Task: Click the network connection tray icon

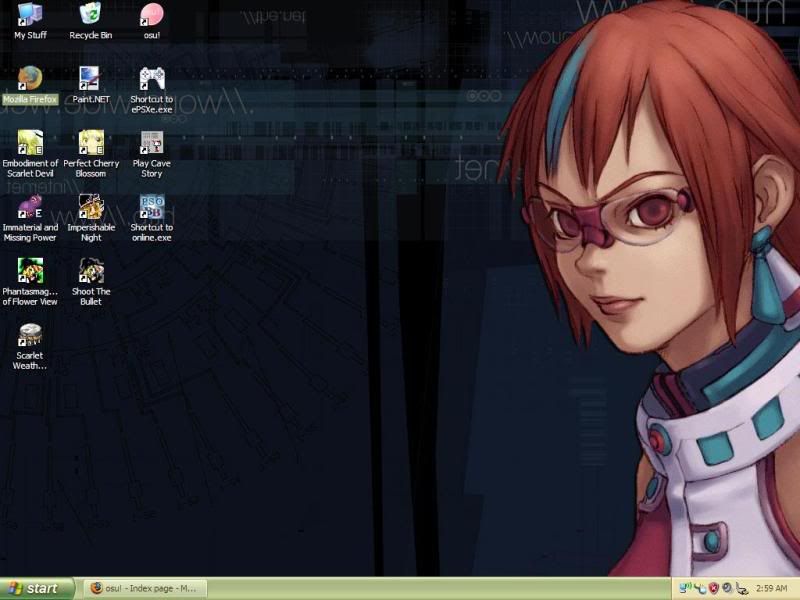Action: tap(701, 588)
